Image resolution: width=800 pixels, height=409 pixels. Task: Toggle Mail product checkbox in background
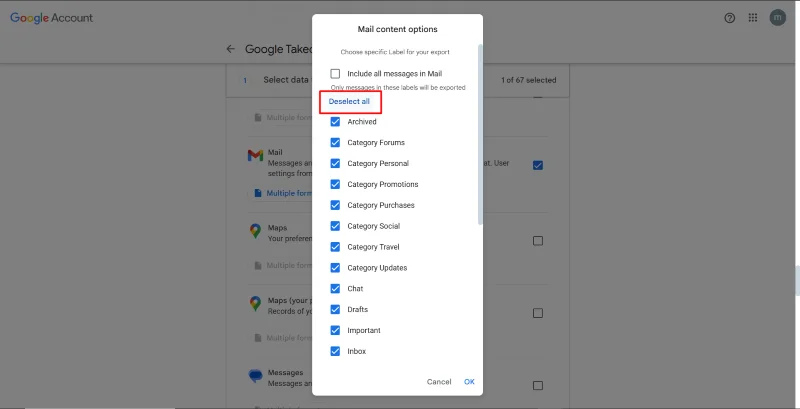538,165
